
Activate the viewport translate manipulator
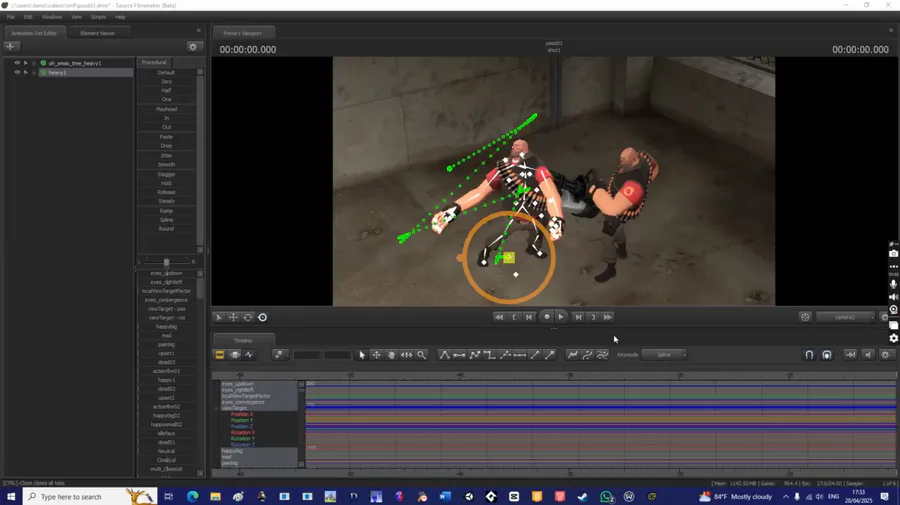(233, 317)
